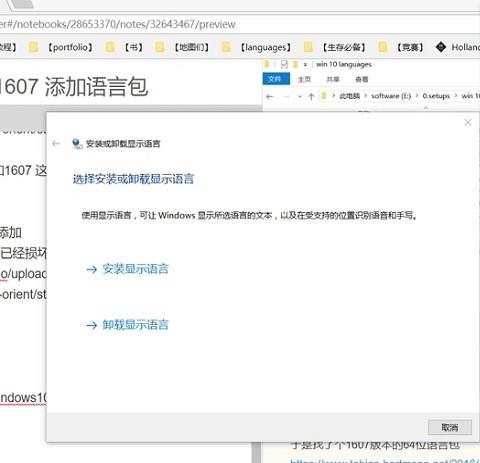
Task: Select 0.setups in Explorer breadcrumb
Action: tap(436, 96)
